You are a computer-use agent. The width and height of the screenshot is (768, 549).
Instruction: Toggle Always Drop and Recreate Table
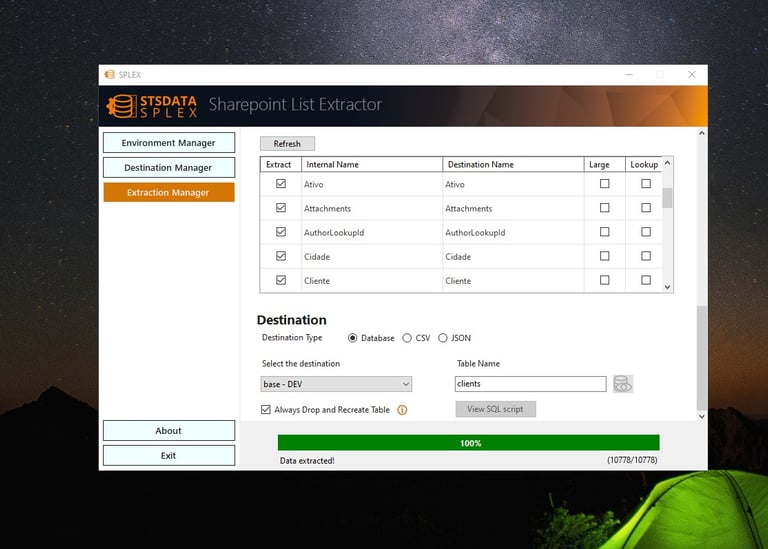coord(265,409)
